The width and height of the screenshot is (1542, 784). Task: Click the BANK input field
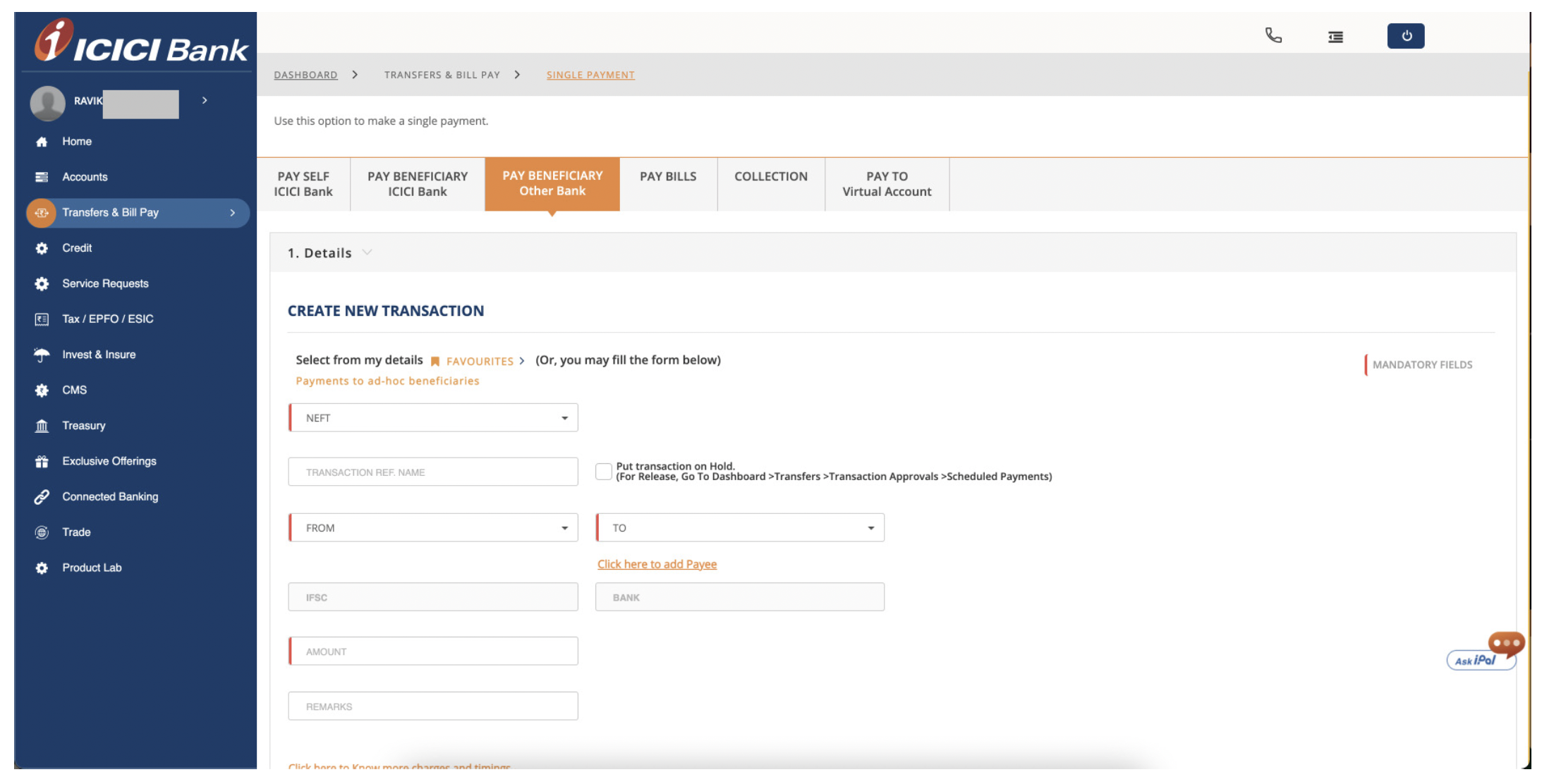[x=740, y=596]
